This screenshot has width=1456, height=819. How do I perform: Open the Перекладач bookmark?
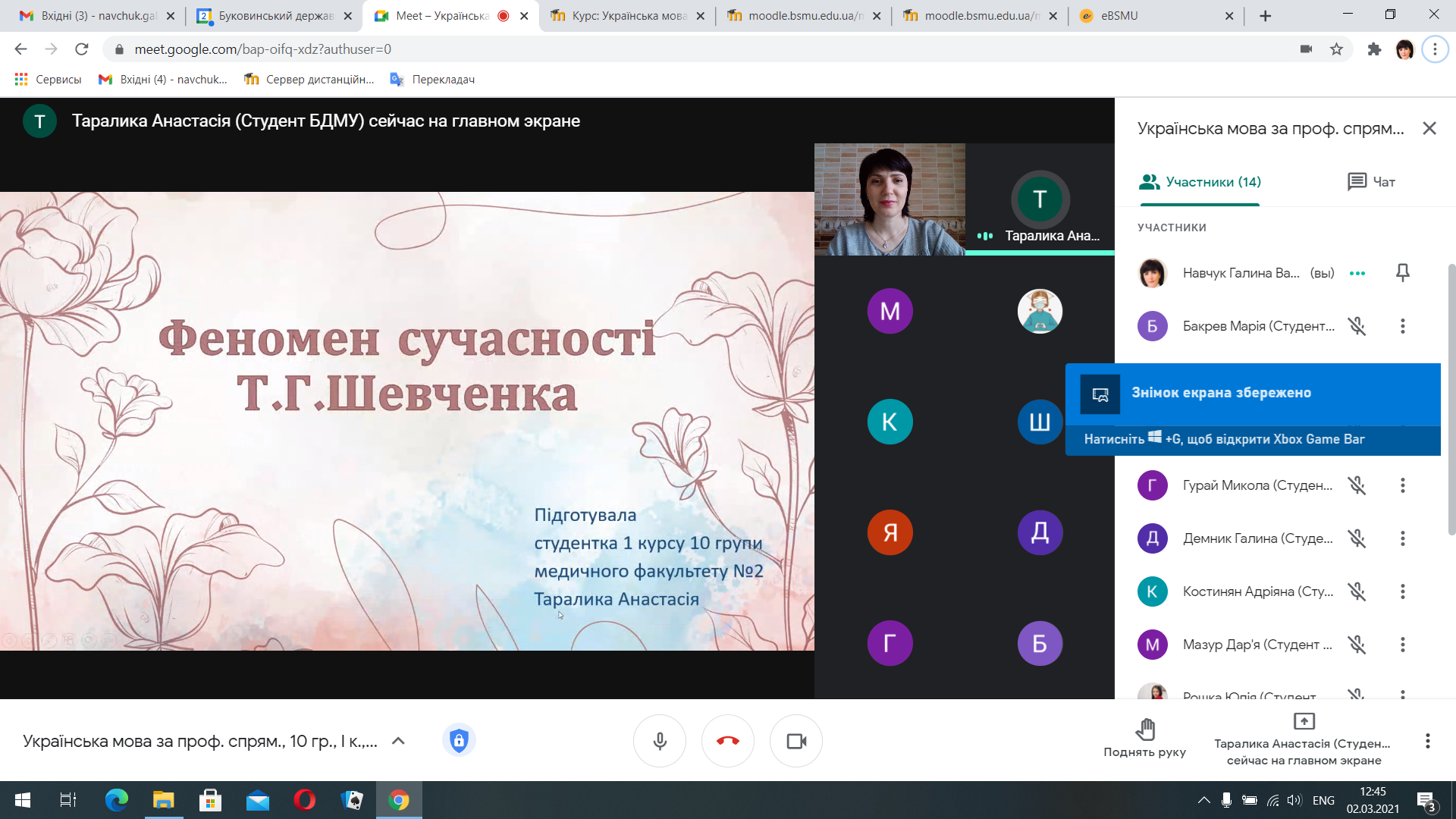[432, 80]
